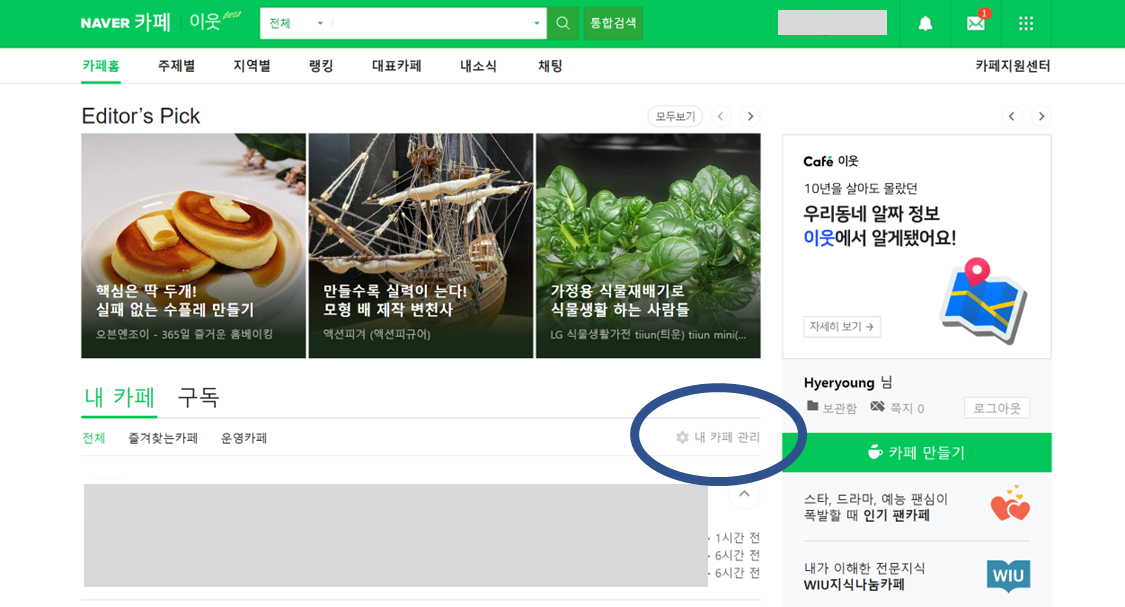The height and width of the screenshot is (607, 1125).
Task: Go to previous Editor's Pick slide
Action: pos(721,116)
